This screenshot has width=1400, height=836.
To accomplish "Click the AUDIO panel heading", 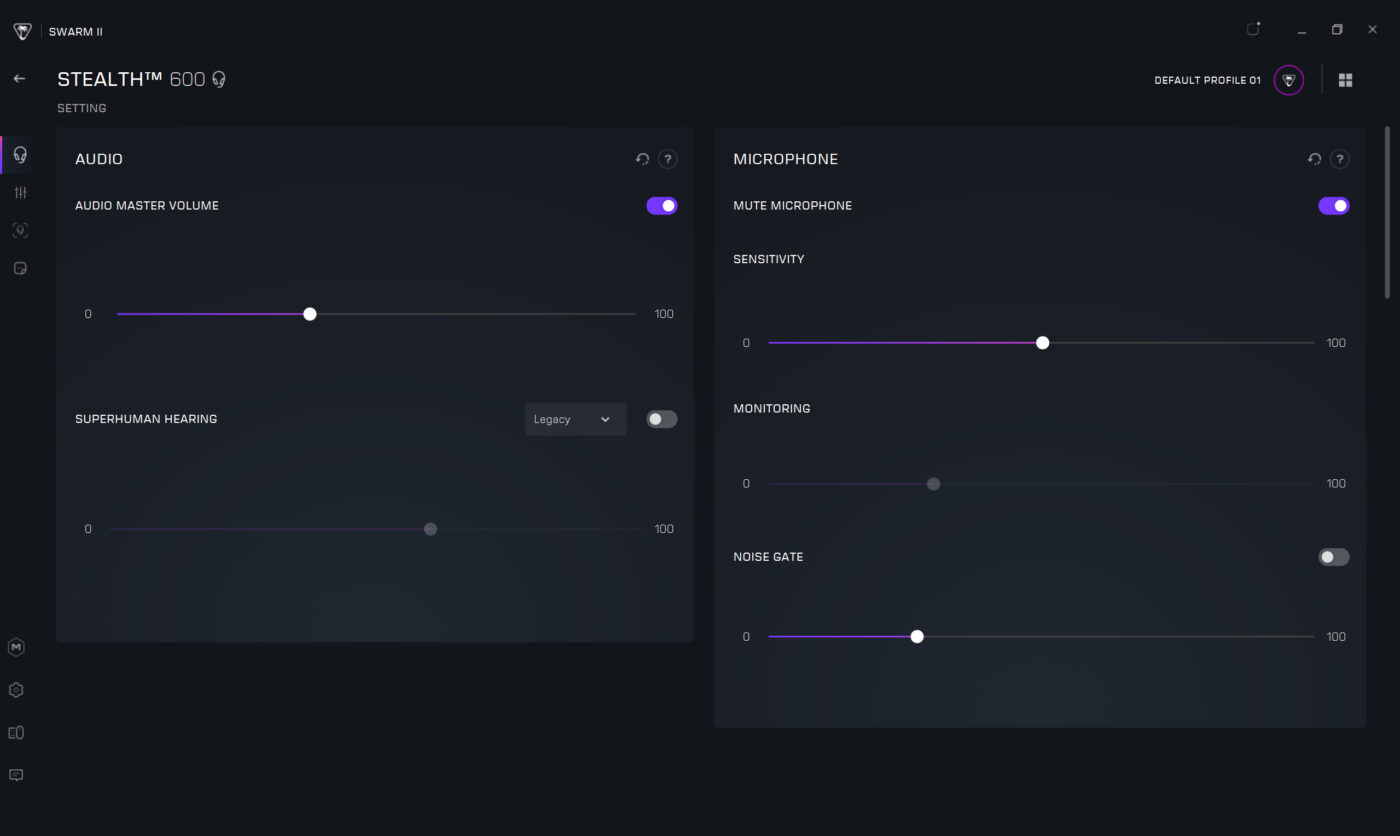I will click(99, 159).
